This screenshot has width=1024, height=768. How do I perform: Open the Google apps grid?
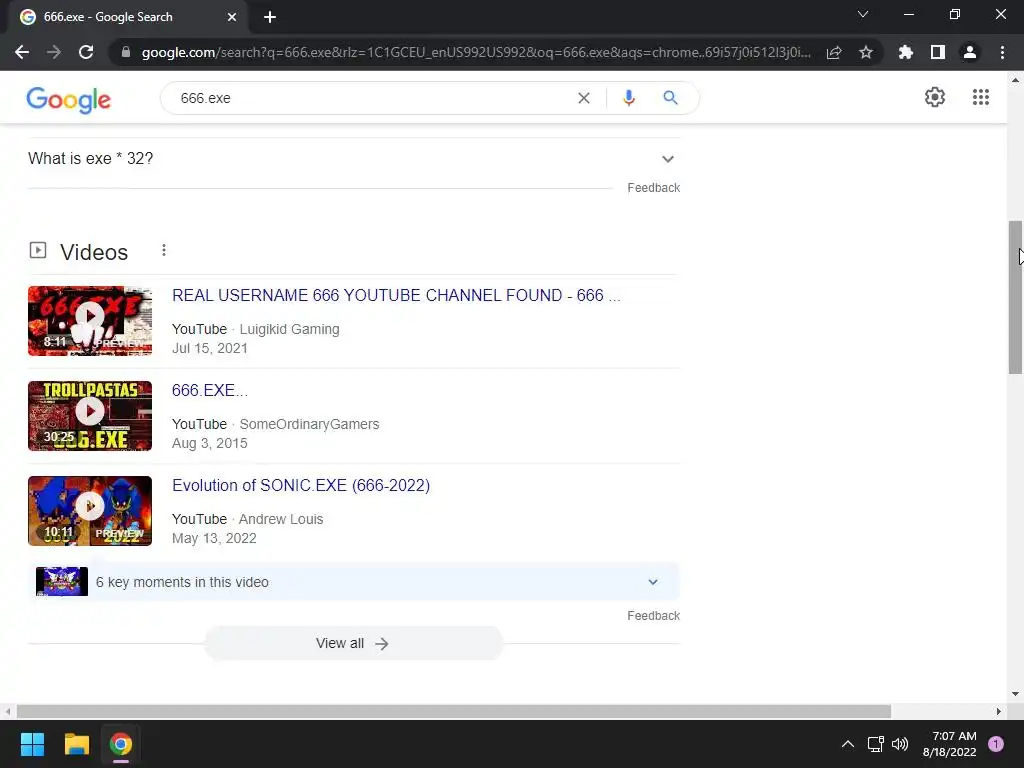click(980, 97)
